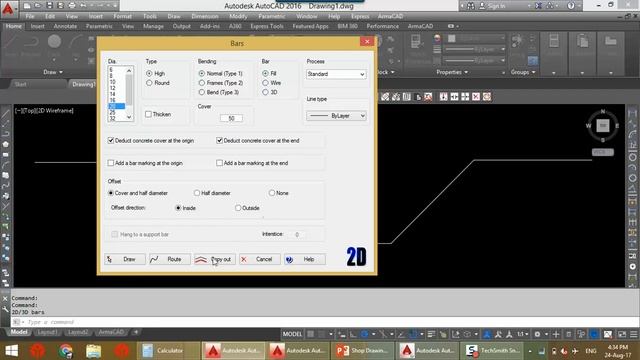This screenshot has width=640, height=360.
Task: Open the Windows Start button
Action: coord(11,351)
